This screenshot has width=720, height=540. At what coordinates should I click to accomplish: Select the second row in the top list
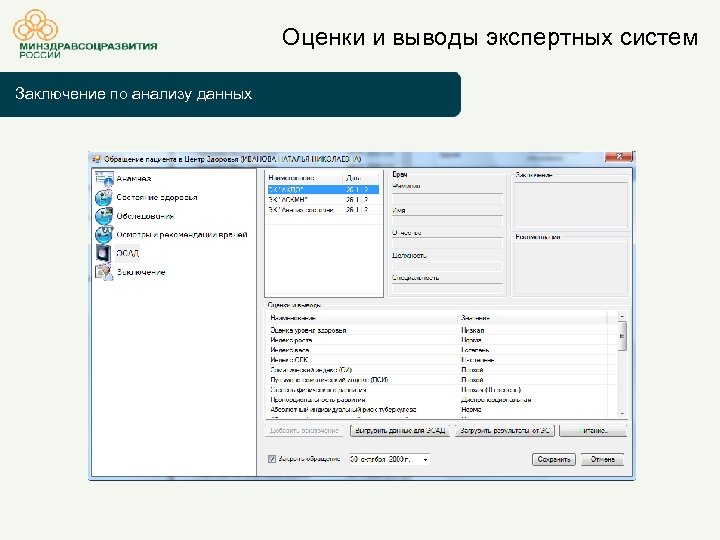point(323,199)
